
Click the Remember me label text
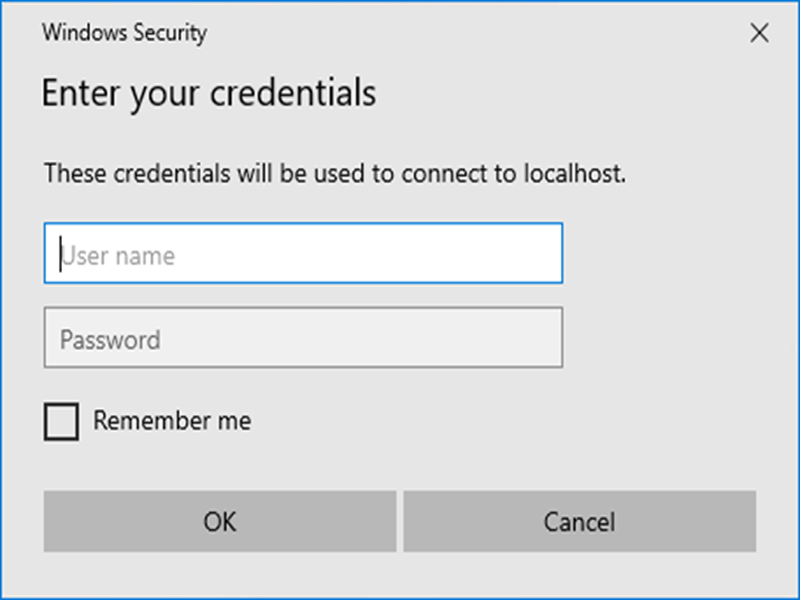[x=172, y=421]
